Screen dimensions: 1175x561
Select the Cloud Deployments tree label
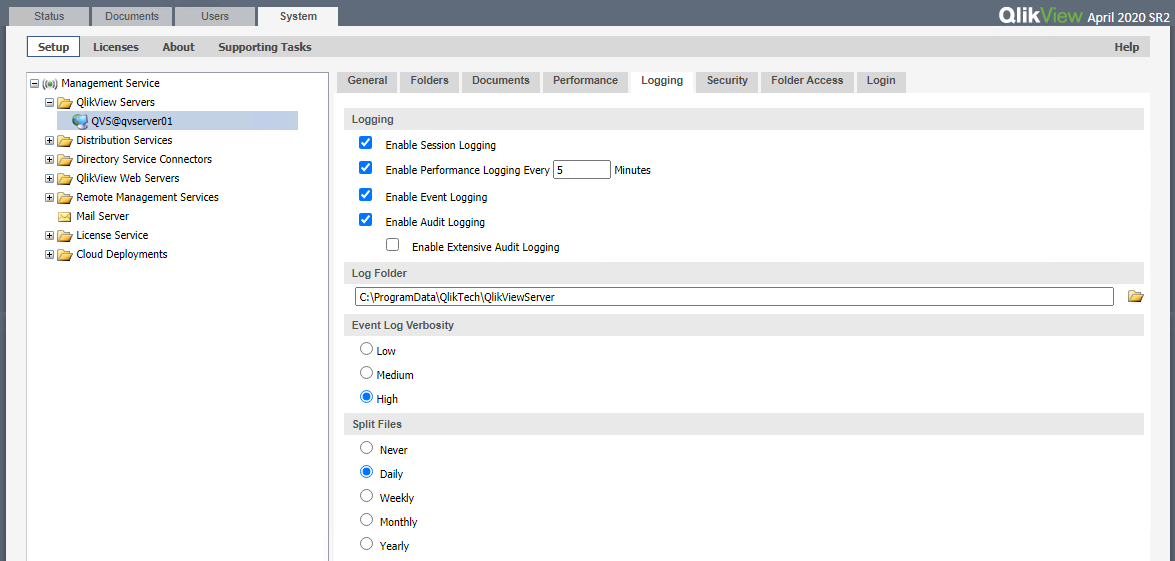point(122,255)
